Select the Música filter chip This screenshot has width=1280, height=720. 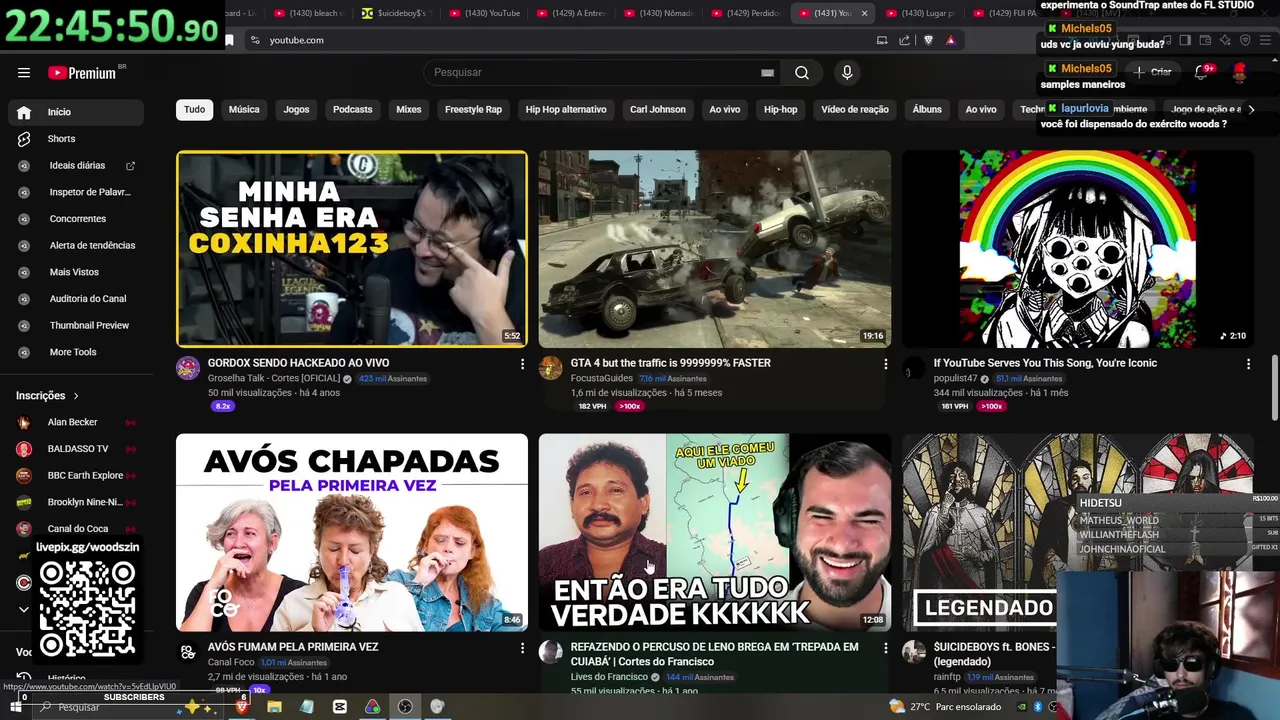[x=244, y=110]
